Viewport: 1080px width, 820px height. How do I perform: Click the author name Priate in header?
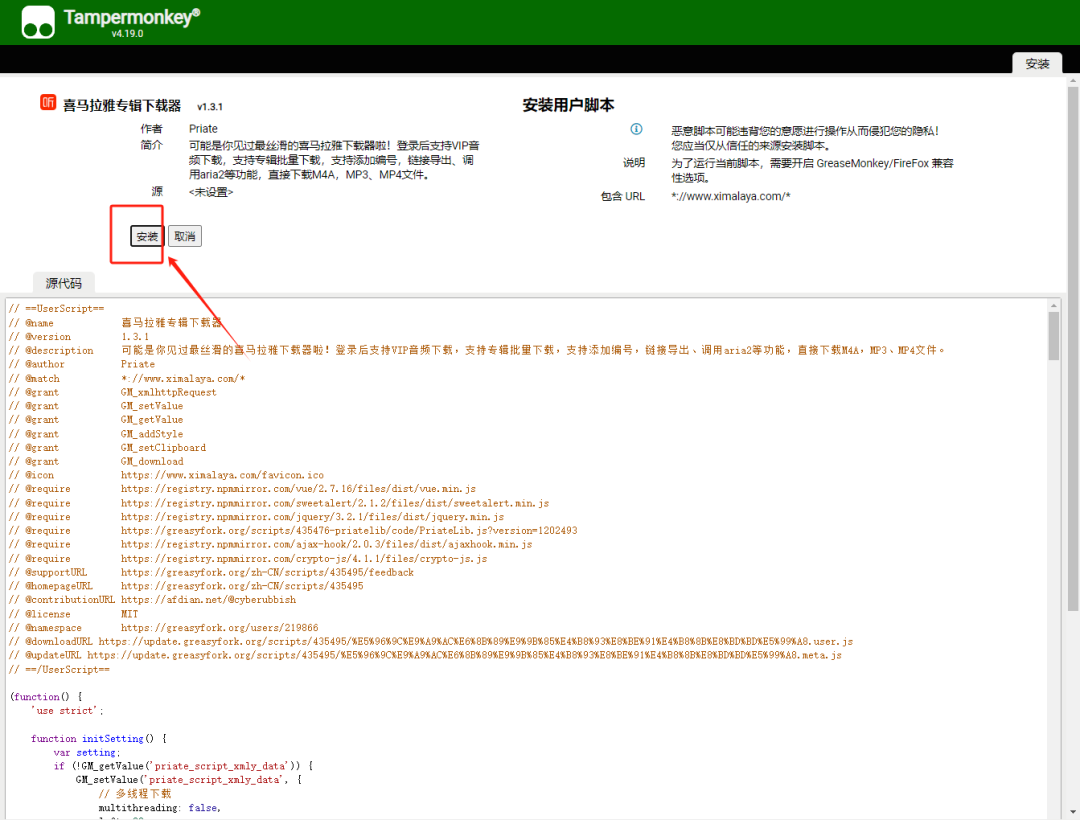[203, 129]
